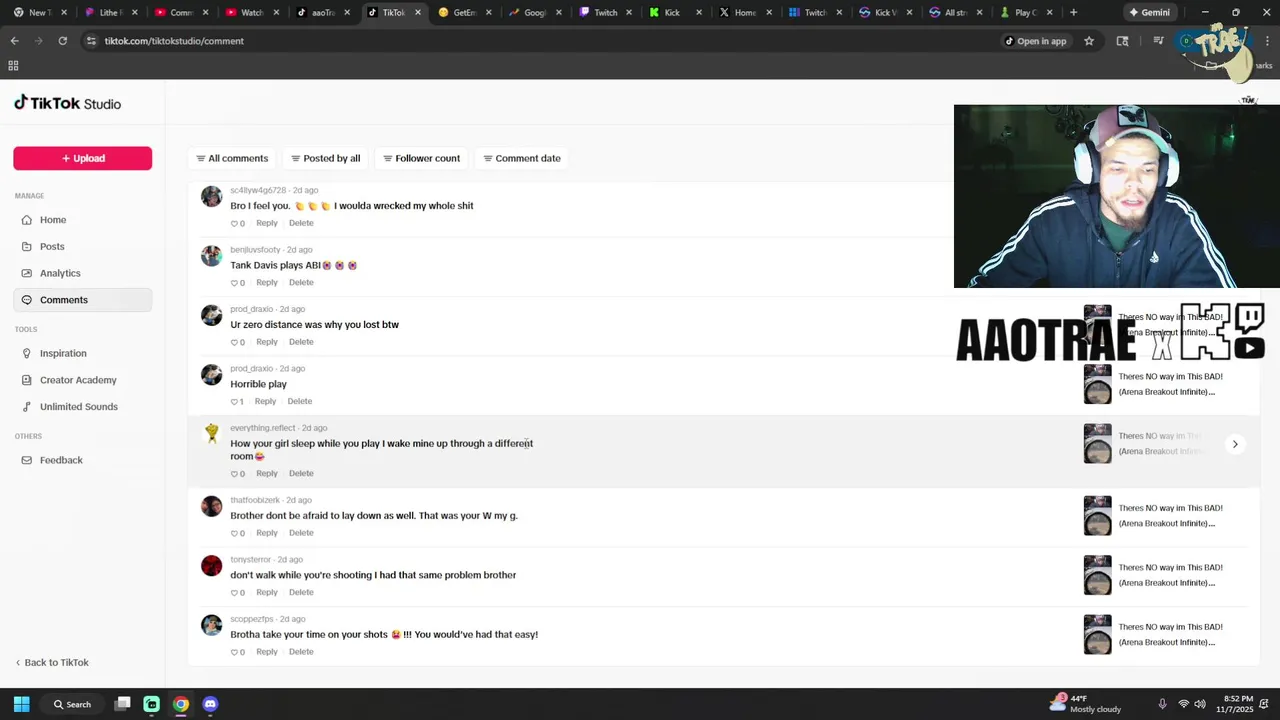Open thatfoobizerk profile avatar
The height and width of the screenshot is (720, 1280).
tap(211, 506)
